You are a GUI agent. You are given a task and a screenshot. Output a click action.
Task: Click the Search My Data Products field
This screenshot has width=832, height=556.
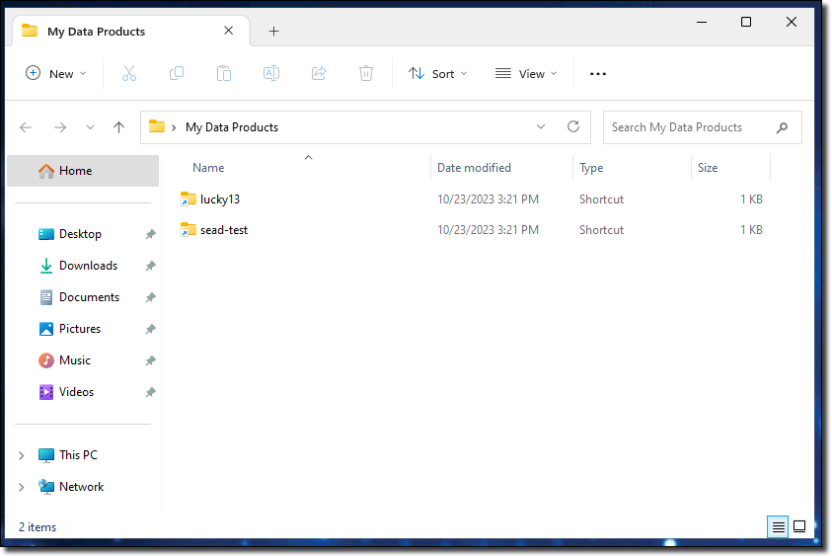coord(690,127)
